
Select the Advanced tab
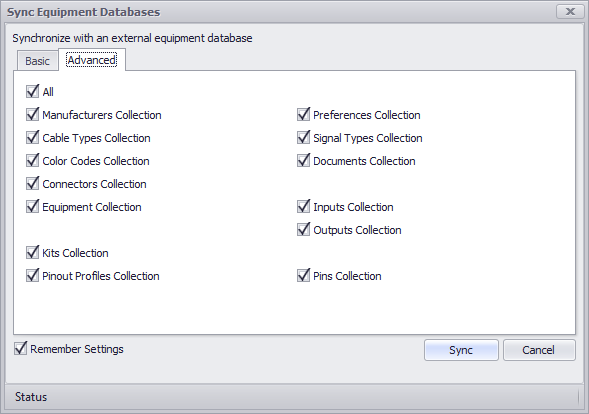92,60
